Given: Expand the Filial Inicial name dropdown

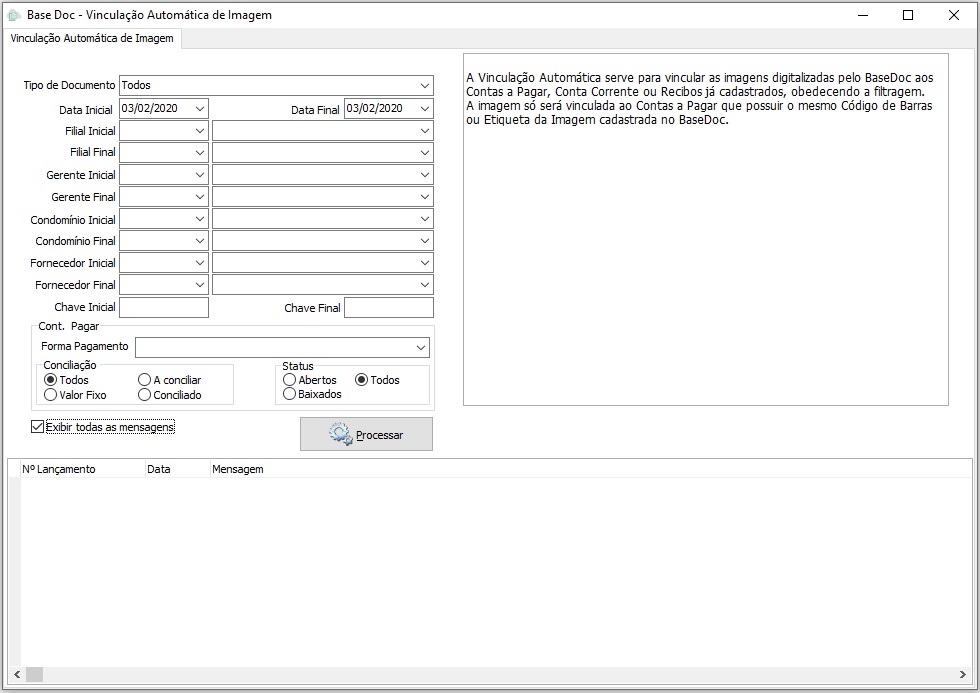Looking at the screenshot, I should [425, 131].
